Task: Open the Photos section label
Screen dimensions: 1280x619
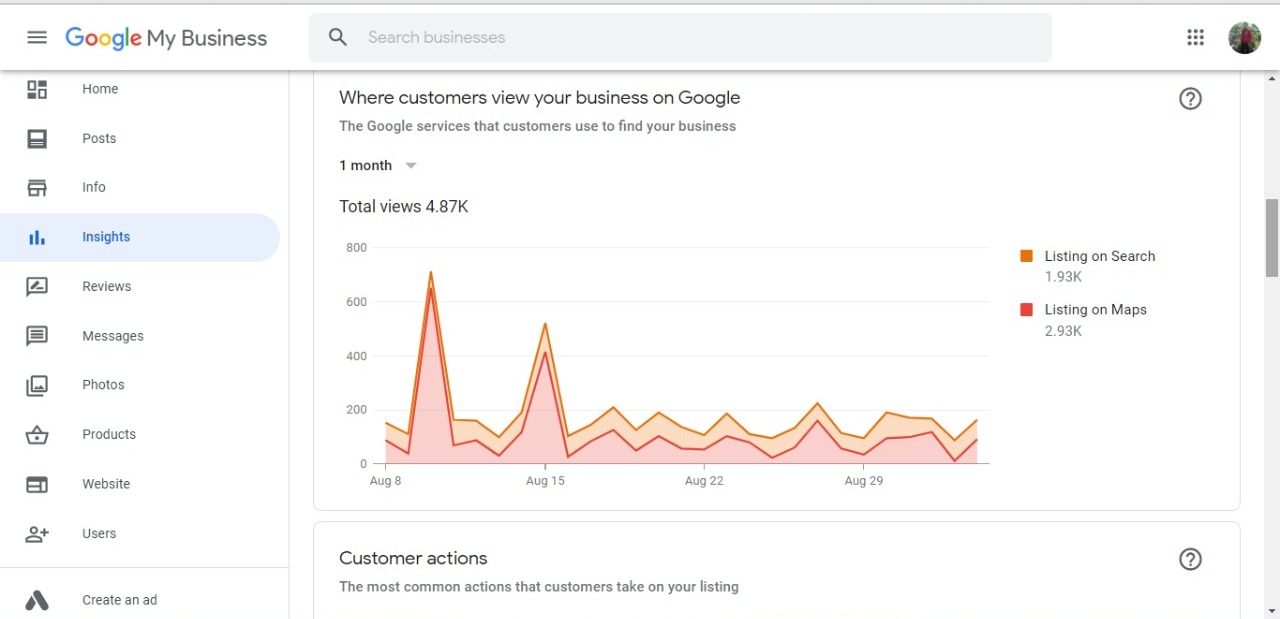Action: [x=104, y=385]
